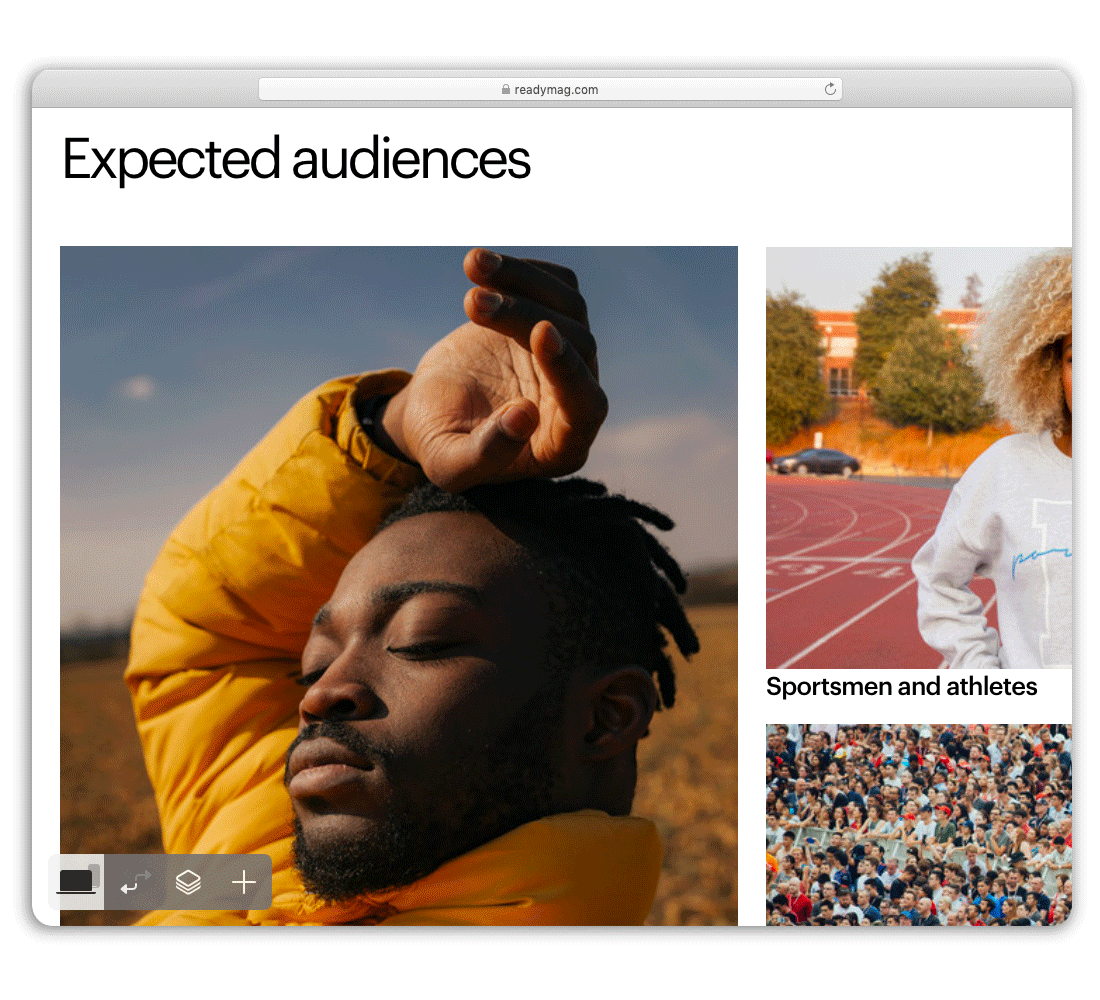Click the address bar showing readymag.com

[x=550, y=89]
